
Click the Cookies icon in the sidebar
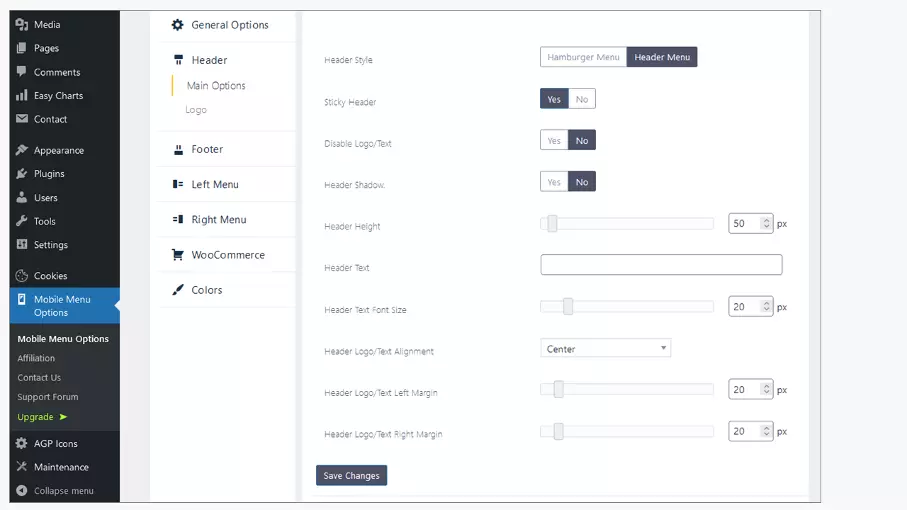click(x=22, y=276)
